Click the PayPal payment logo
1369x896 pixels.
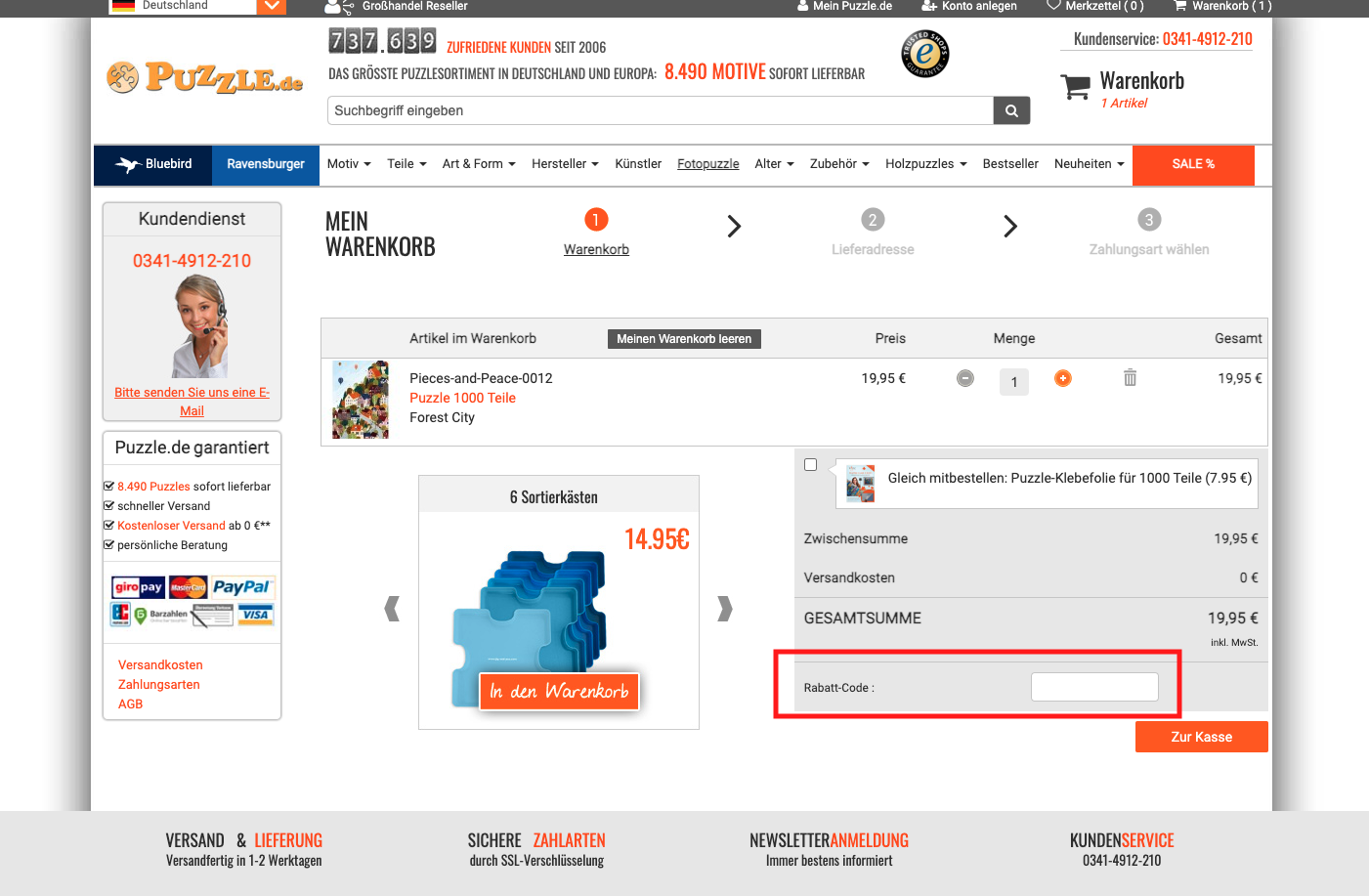click(241, 587)
